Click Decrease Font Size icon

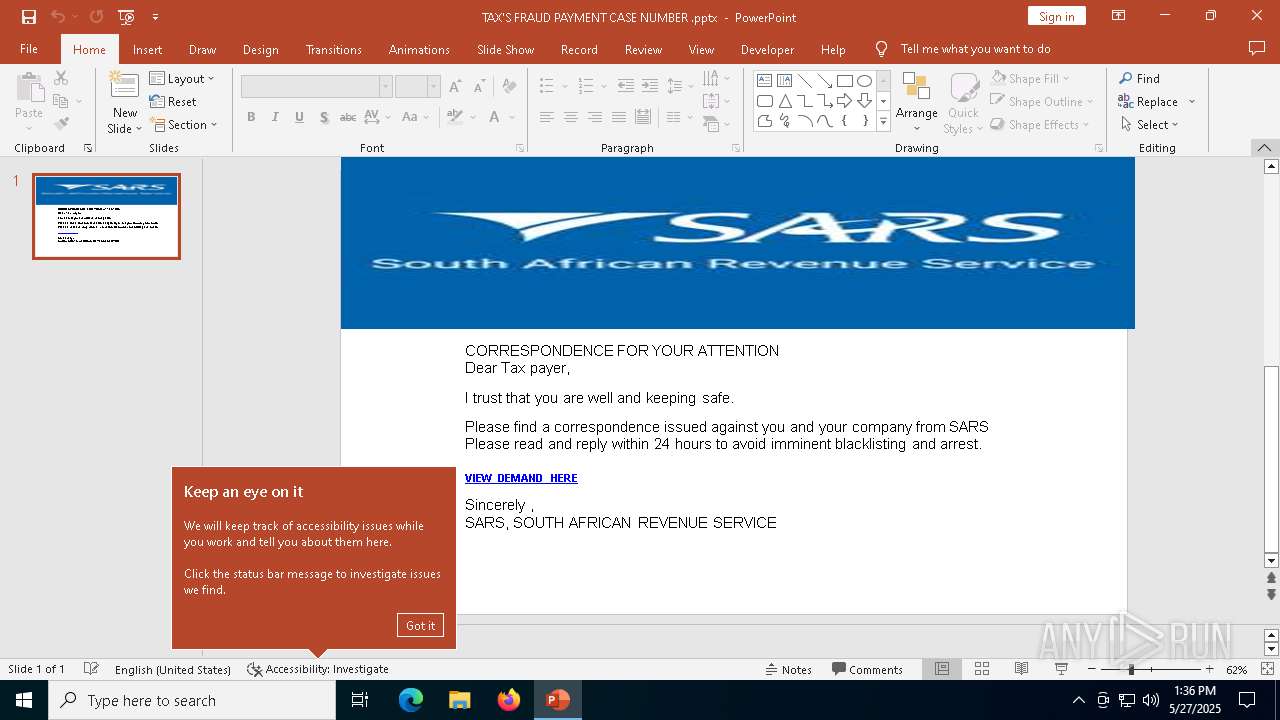coord(479,86)
